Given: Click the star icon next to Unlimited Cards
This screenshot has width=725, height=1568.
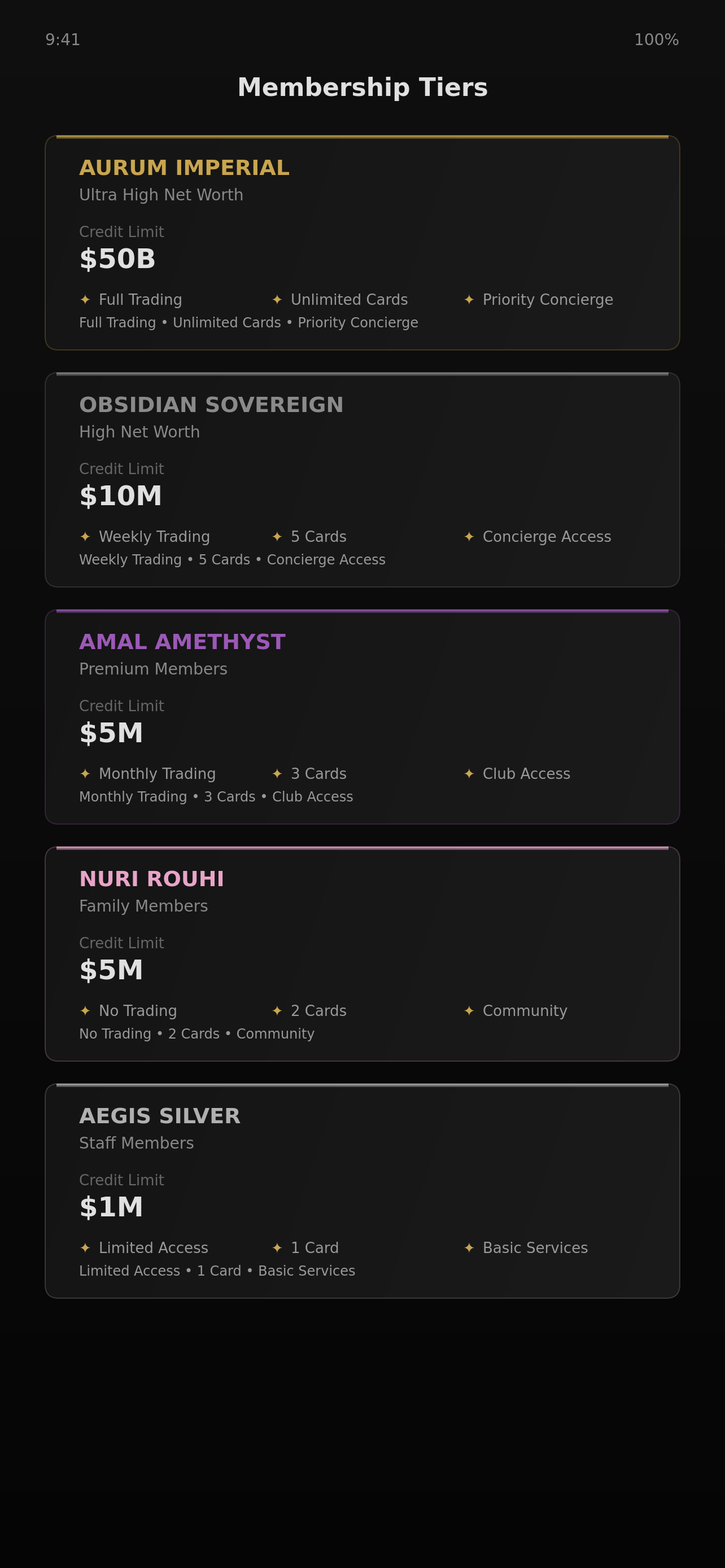Looking at the screenshot, I should pyautogui.click(x=277, y=300).
